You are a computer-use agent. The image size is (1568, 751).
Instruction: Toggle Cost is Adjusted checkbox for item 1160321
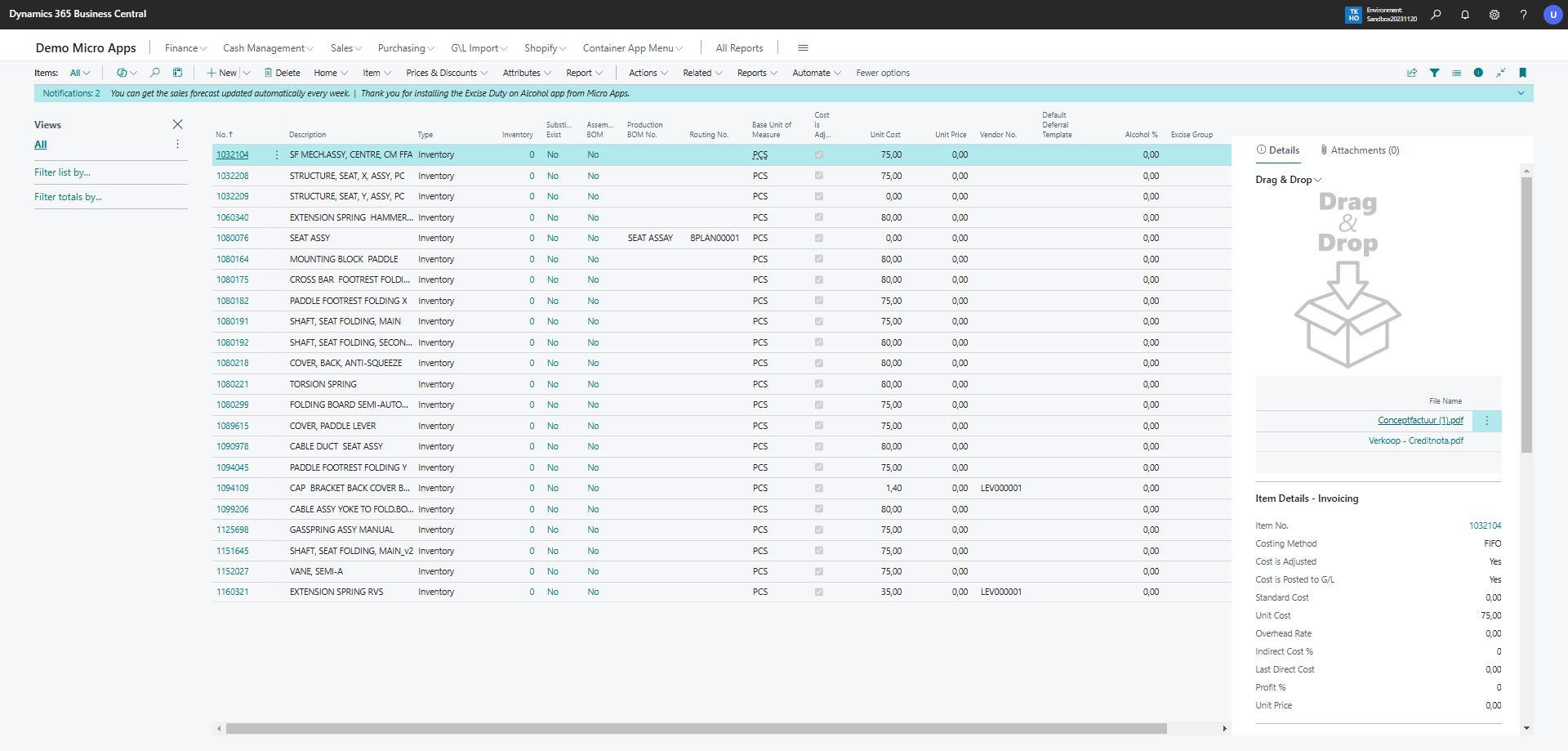coord(818,592)
